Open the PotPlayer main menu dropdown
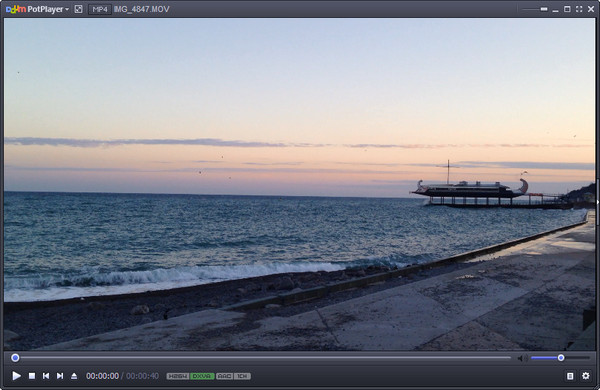The height and width of the screenshot is (390, 600). pos(38,9)
